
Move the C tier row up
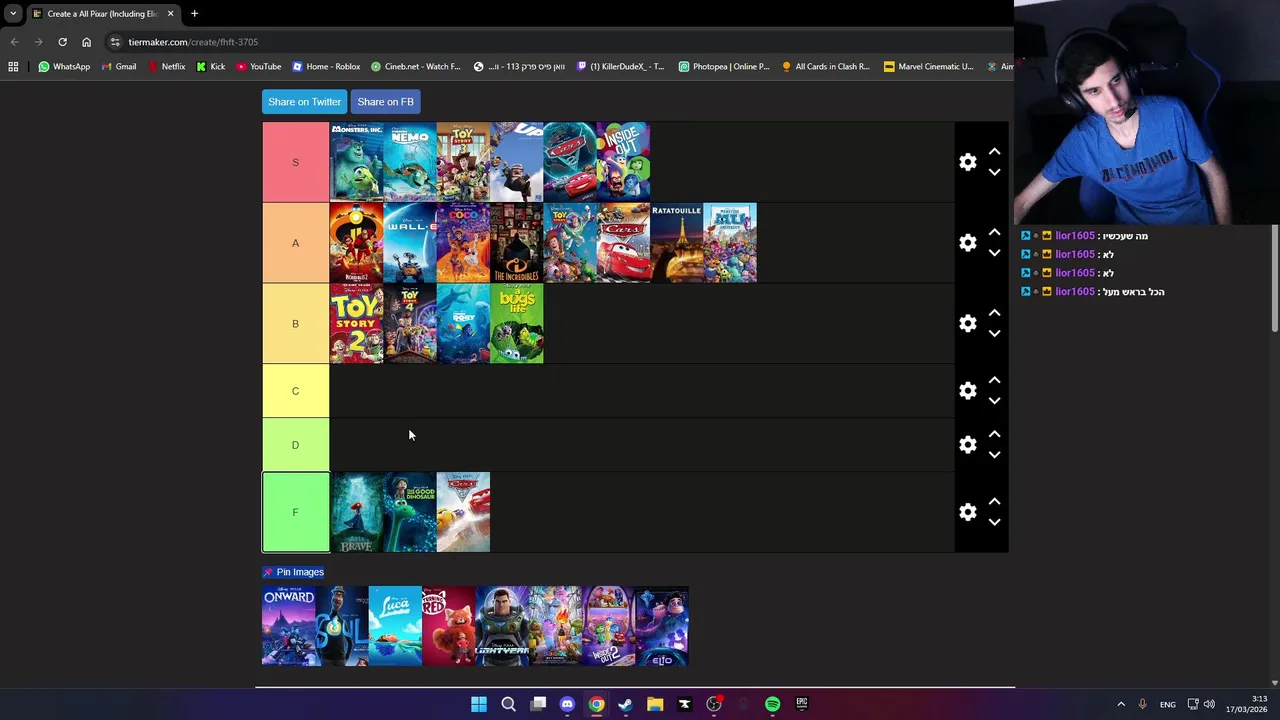tap(994, 380)
